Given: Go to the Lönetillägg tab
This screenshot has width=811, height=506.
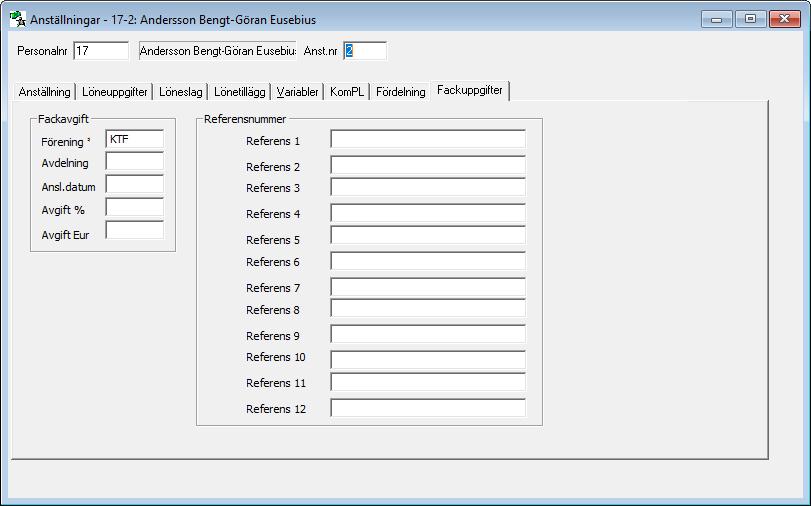Looking at the screenshot, I should pos(239,92).
